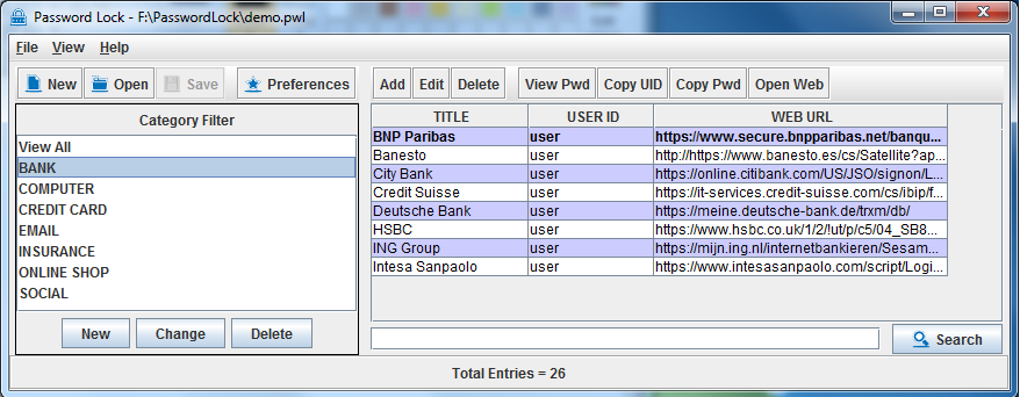Viewport: 1020px width, 397px height.
Task: Minimize the Password Lock window
Action: coord(909,12)
